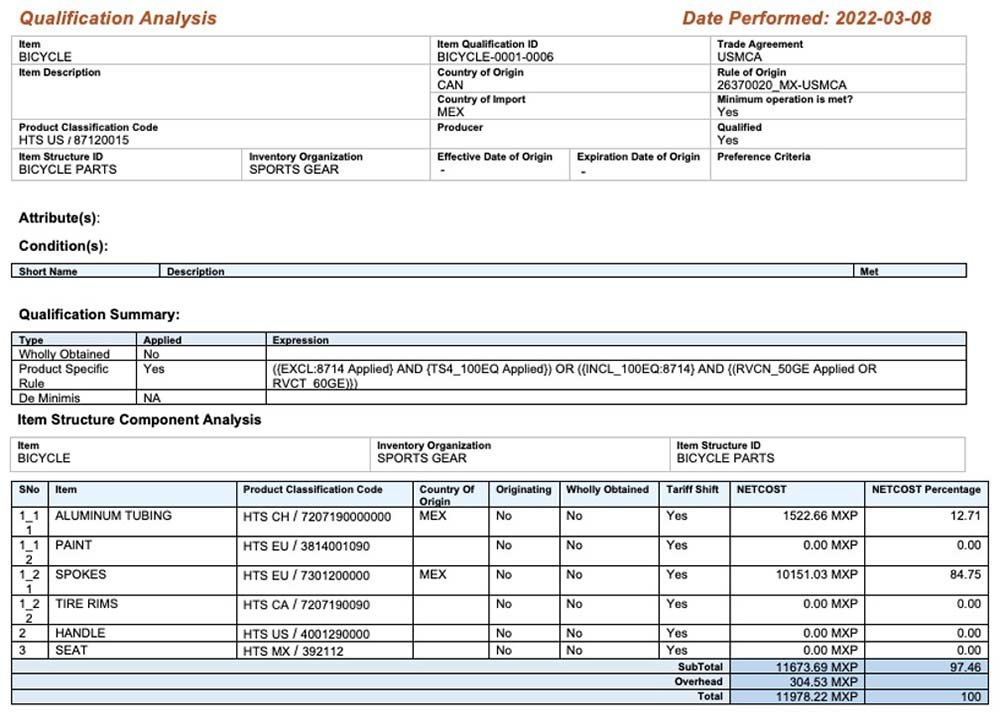The image size is (1000, 724).
Task: Click the Trade Agreement value USMCA
Action: pyautogui.click(x=742, y=57)
